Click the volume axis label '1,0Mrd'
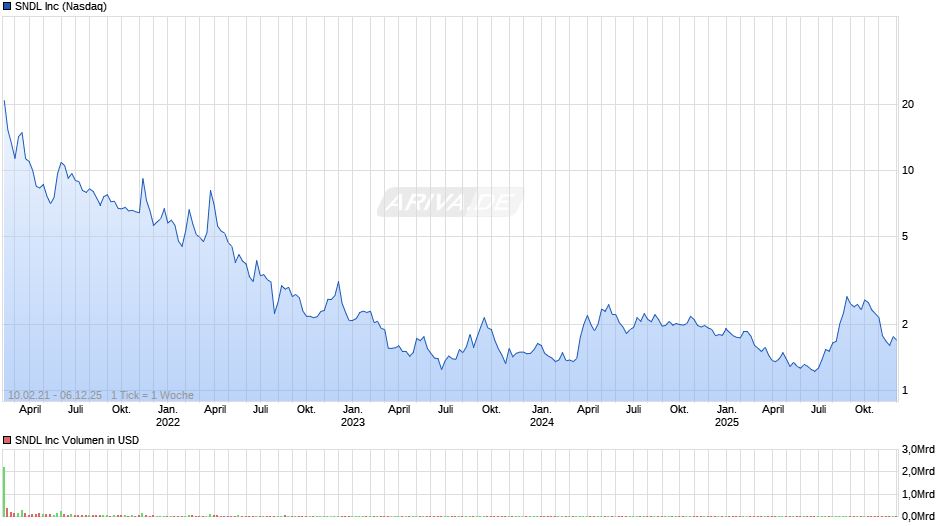This screenshot has height=526, width=940. click(x=918, y=494)
